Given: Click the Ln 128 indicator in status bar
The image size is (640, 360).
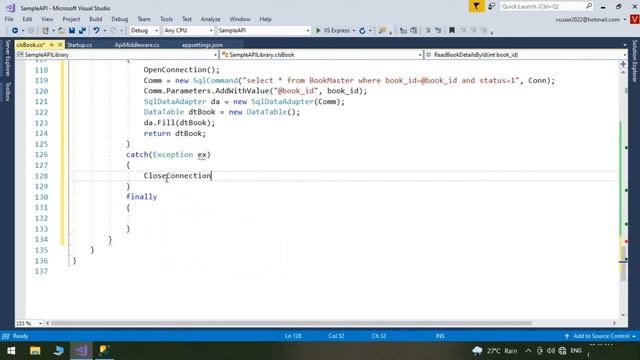Looking at the screenshot, I should (293, 336).
